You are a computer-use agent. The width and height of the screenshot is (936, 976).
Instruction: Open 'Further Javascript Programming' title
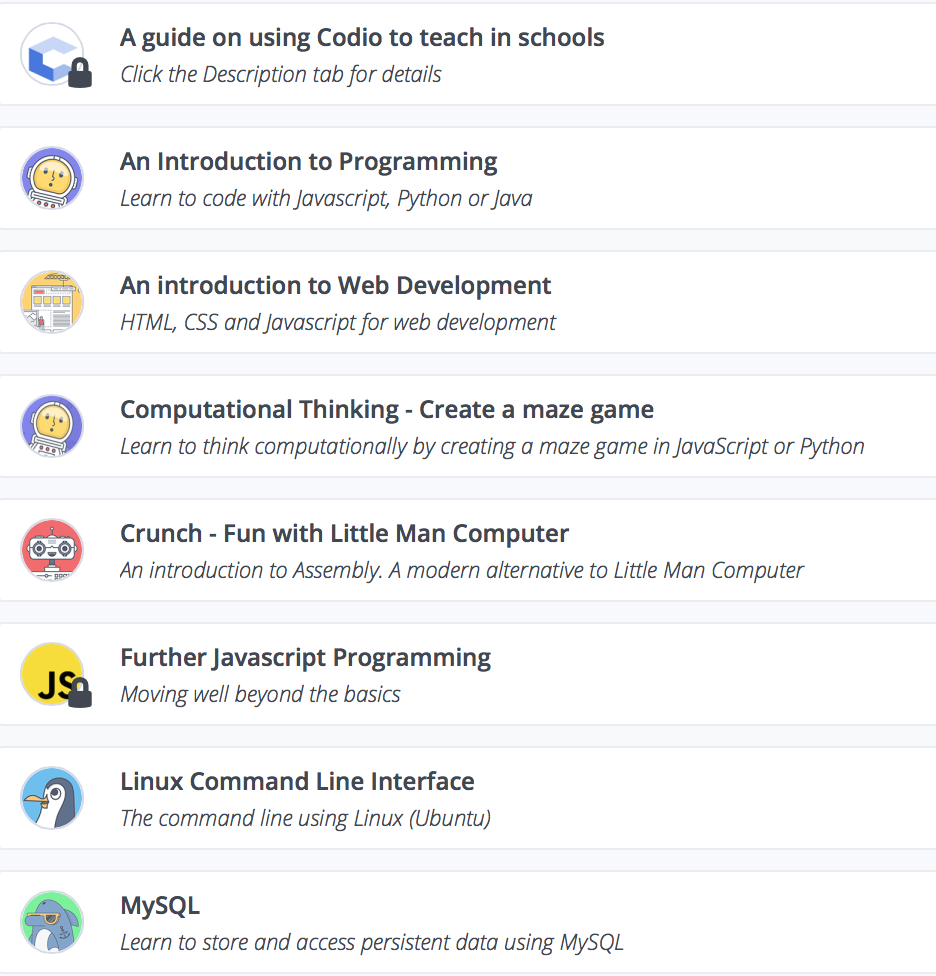tap(305, 658)
